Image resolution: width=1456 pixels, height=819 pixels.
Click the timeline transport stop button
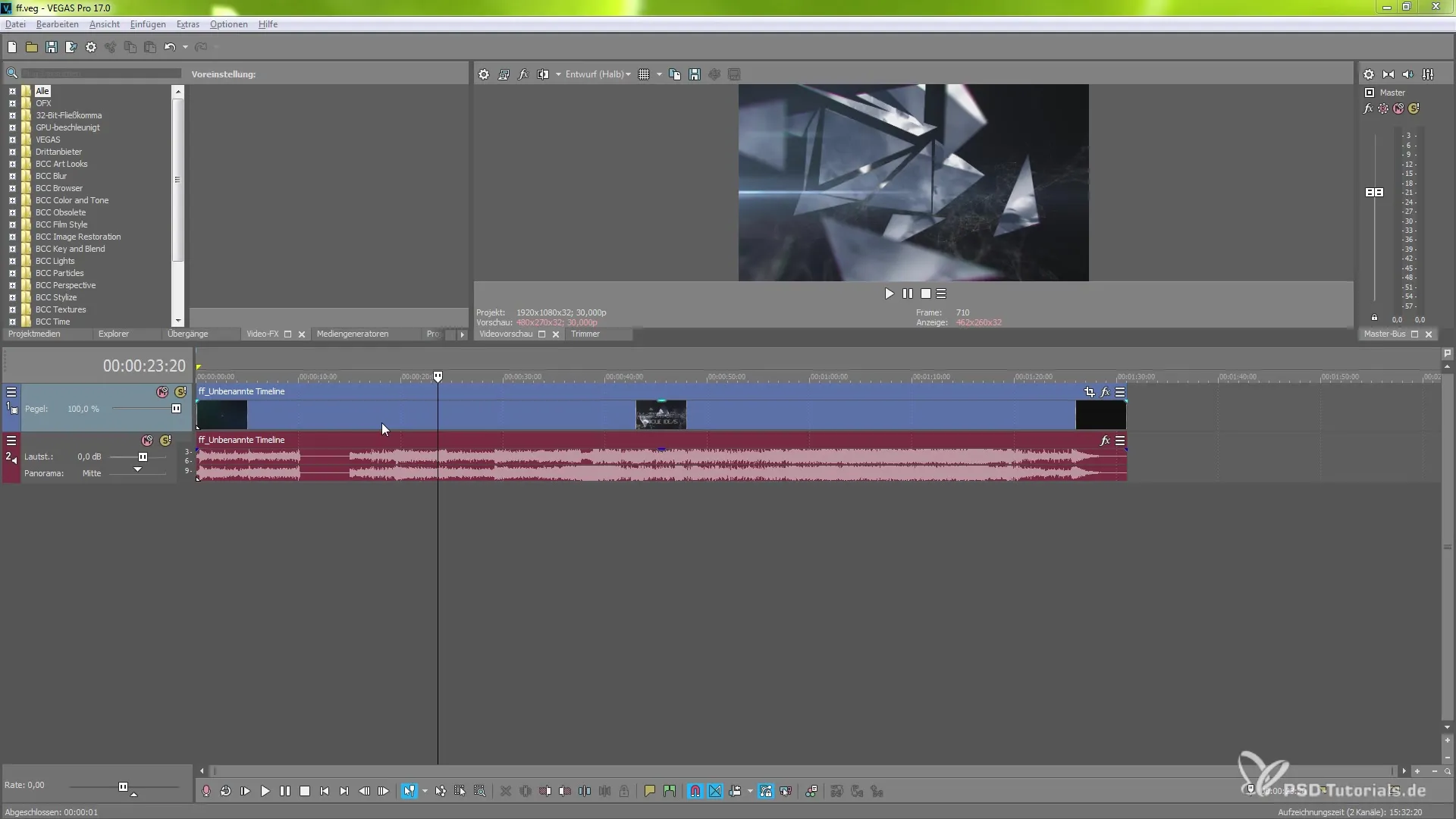(x=305, y=791)
